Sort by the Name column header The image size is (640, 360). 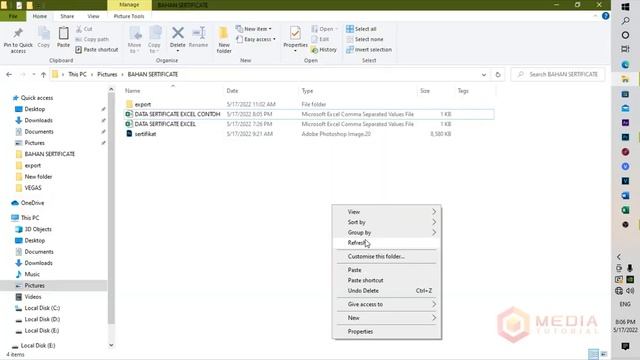point(133,91)
